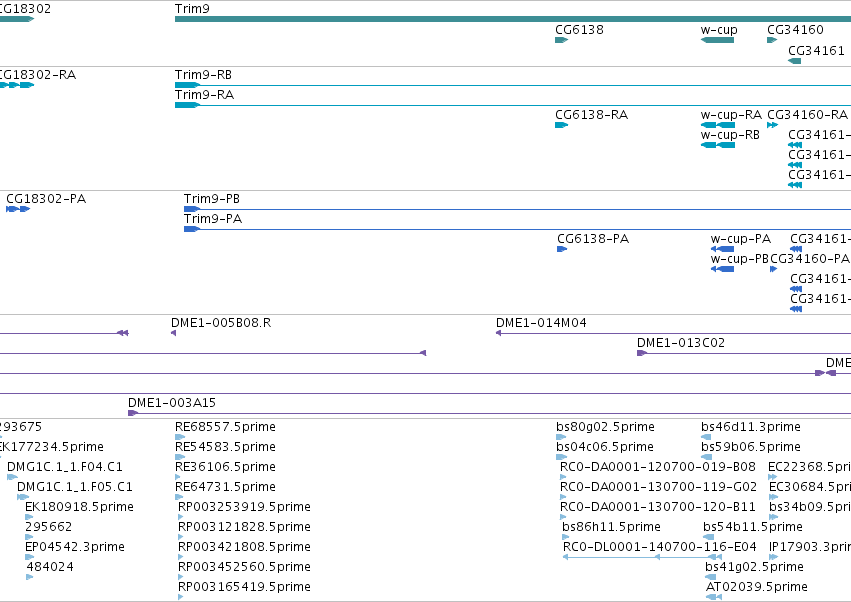Select RC0-DA0001-130700-120-B11 EST
The height and width of the screenshot is (602, 851).
[x=658, y=508]
